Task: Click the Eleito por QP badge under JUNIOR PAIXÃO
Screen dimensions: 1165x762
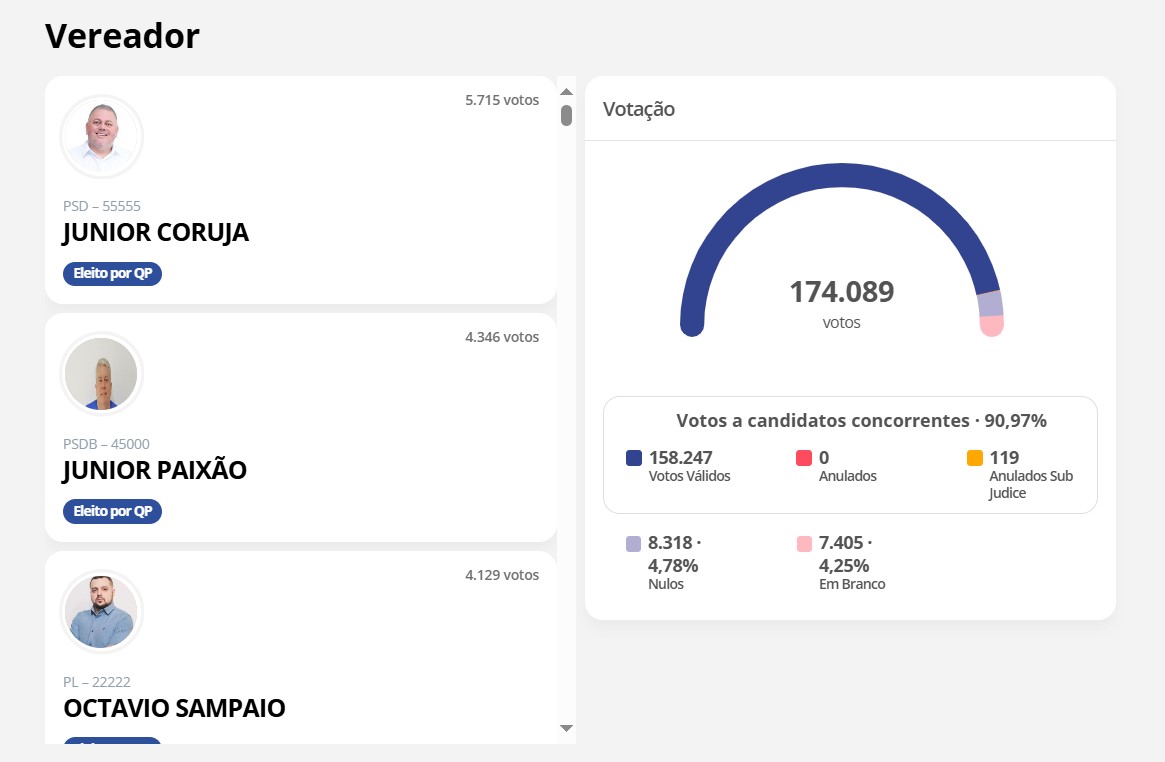Action: coord(112,511)
